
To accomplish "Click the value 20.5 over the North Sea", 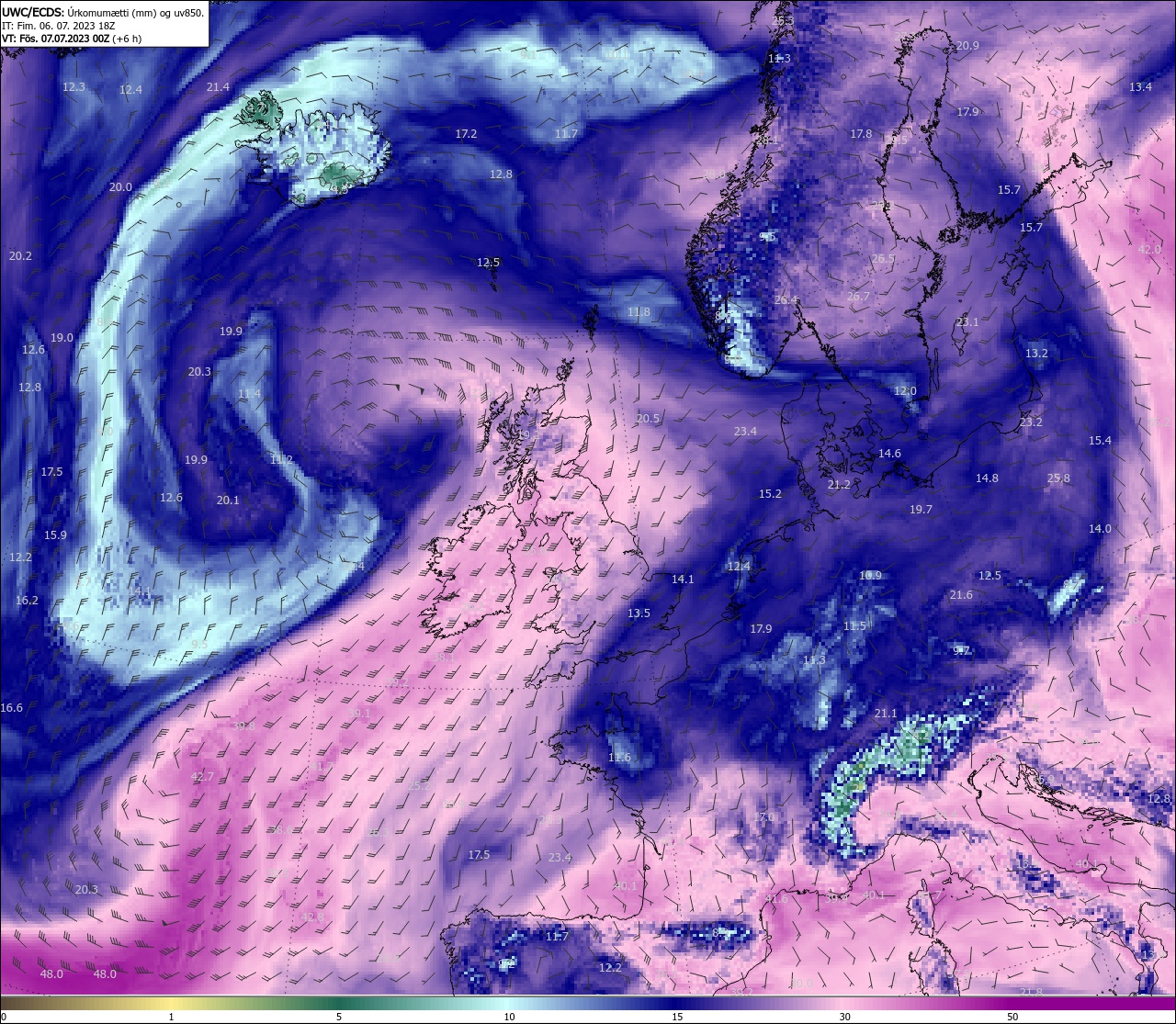I will click(648, 419).
